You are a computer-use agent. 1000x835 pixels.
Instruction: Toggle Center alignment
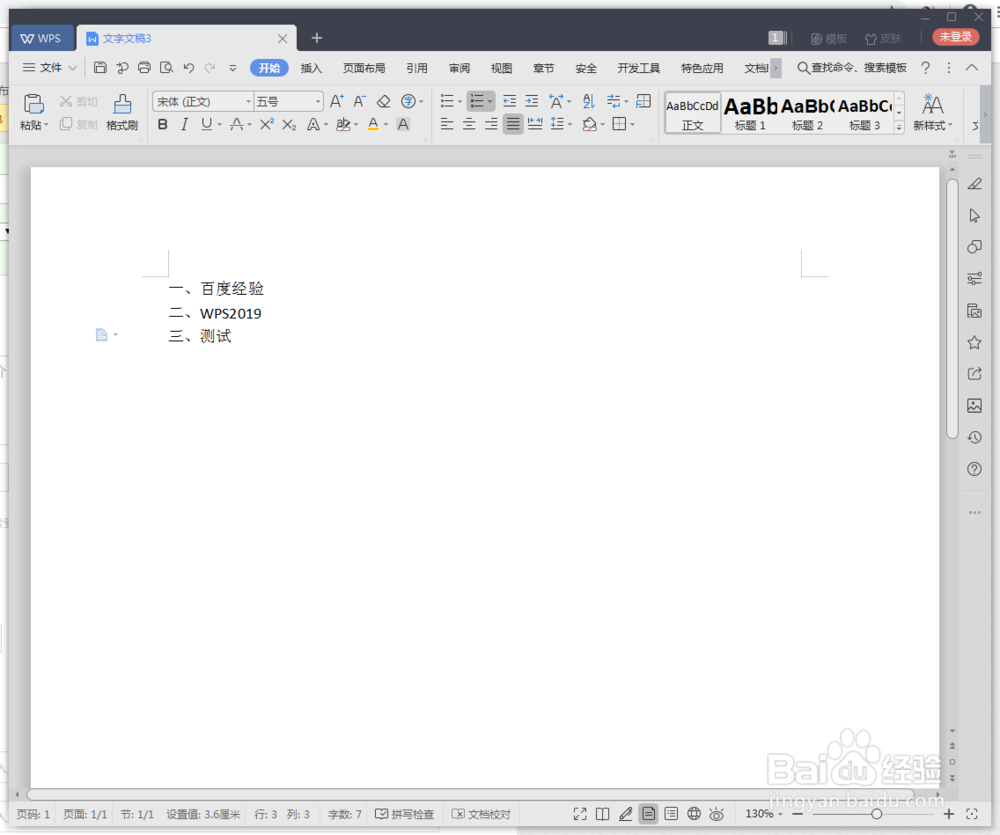[x=469, y=124]
